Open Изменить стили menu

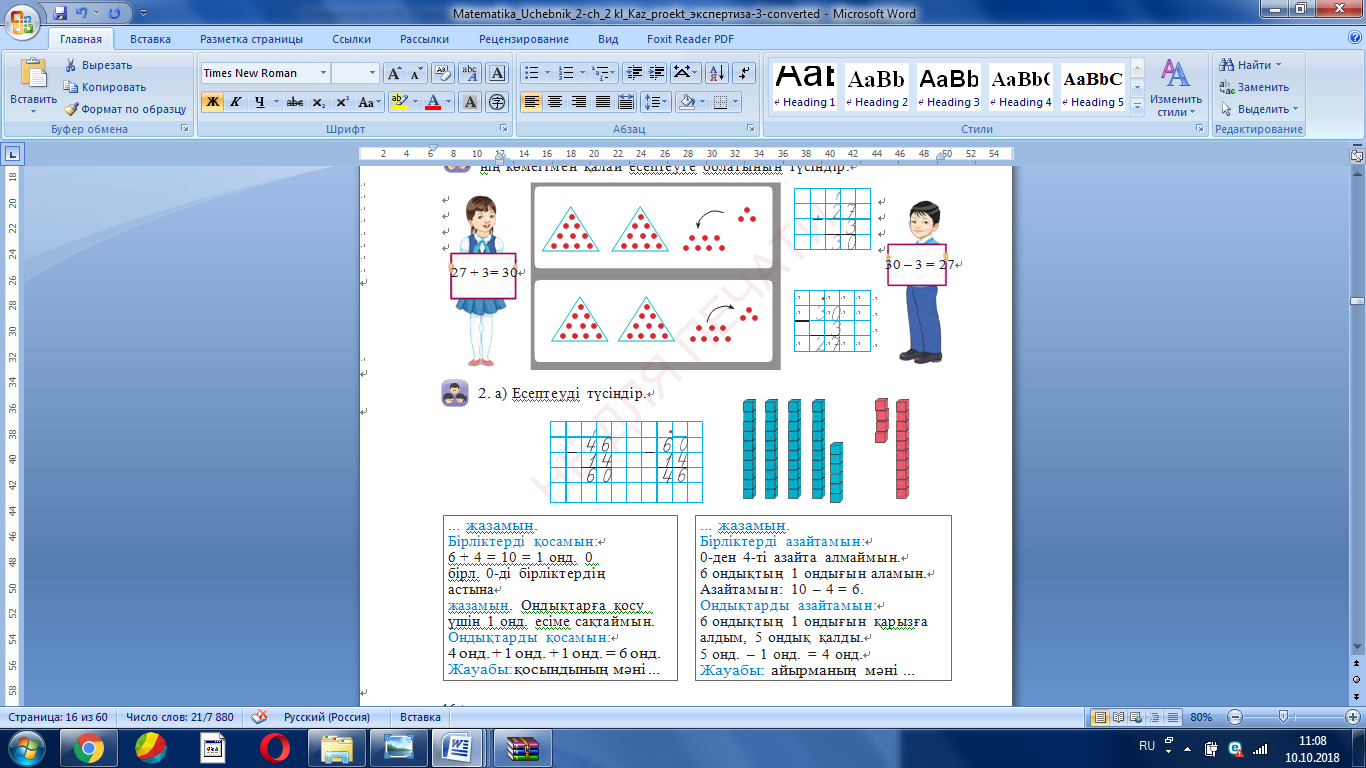pyautogui.click(x=1176, y=87)
